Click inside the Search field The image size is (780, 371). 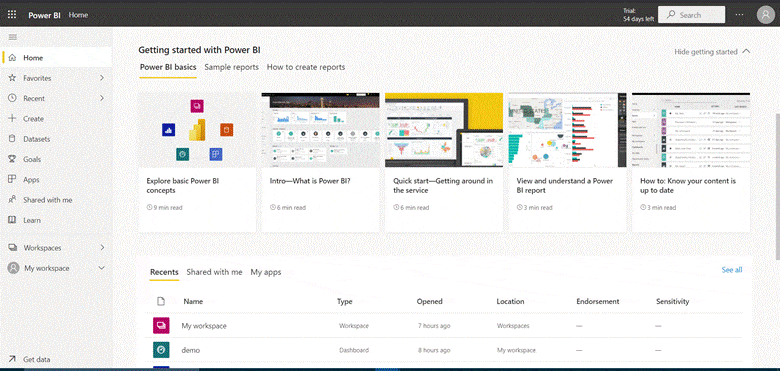691,15
